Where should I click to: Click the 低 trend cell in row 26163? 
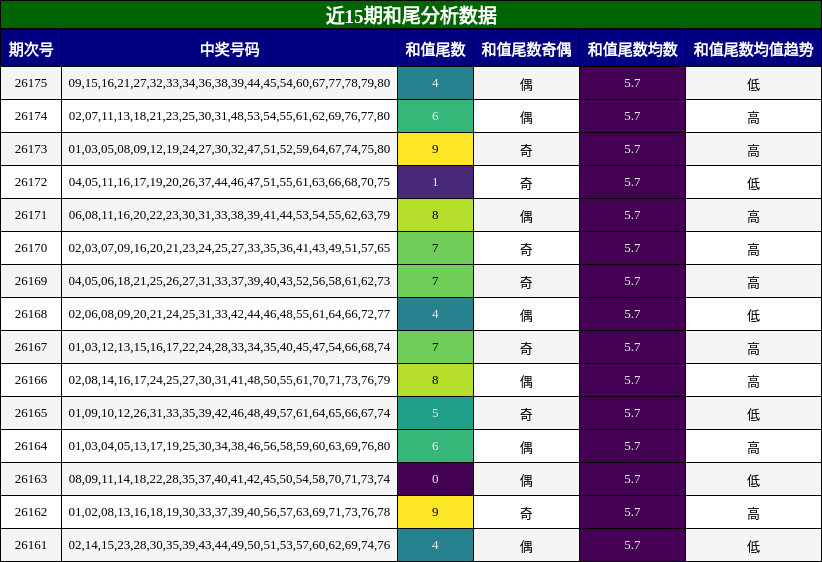tap(753, 480)
